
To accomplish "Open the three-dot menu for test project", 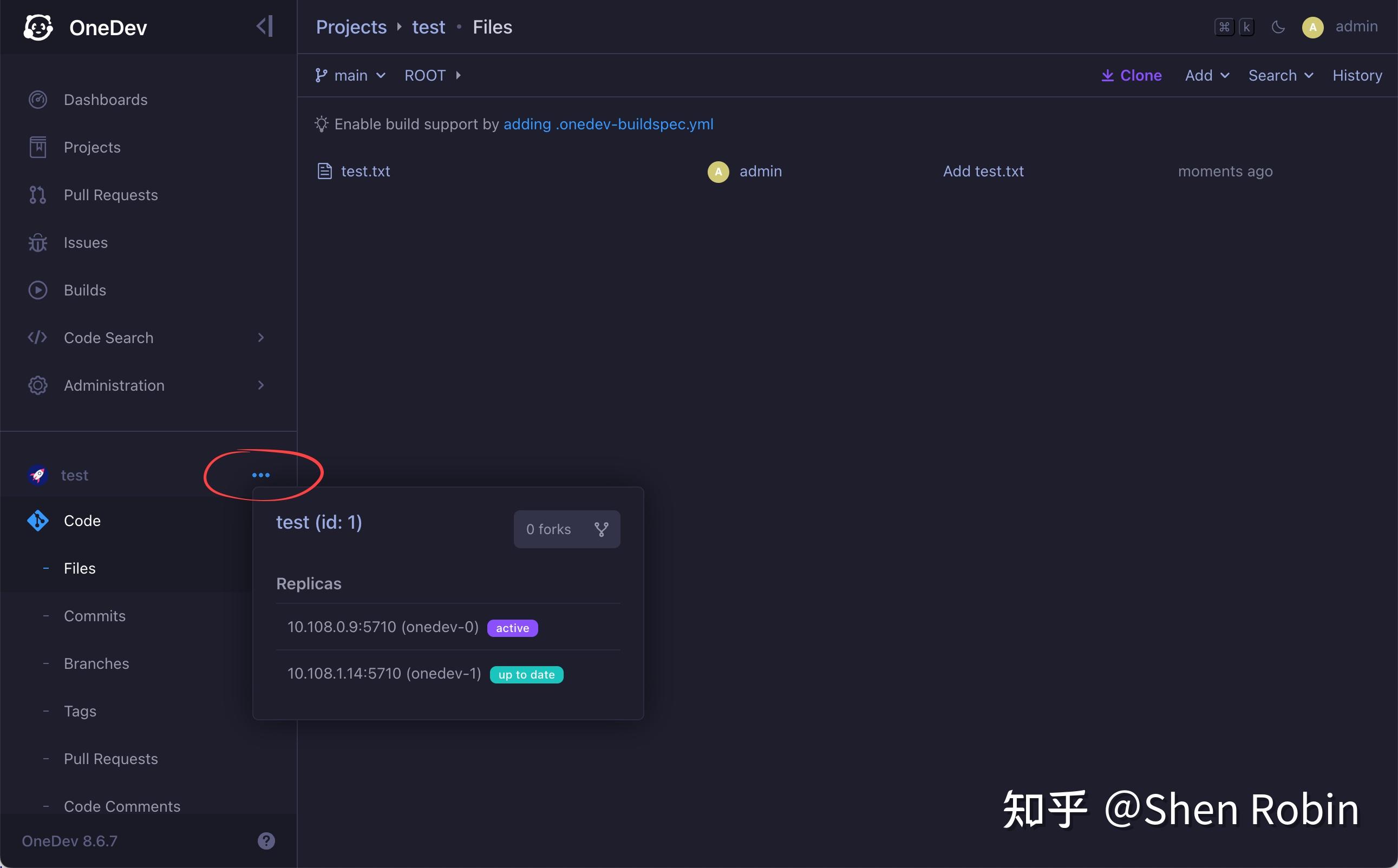I will (x=261, y=475).
